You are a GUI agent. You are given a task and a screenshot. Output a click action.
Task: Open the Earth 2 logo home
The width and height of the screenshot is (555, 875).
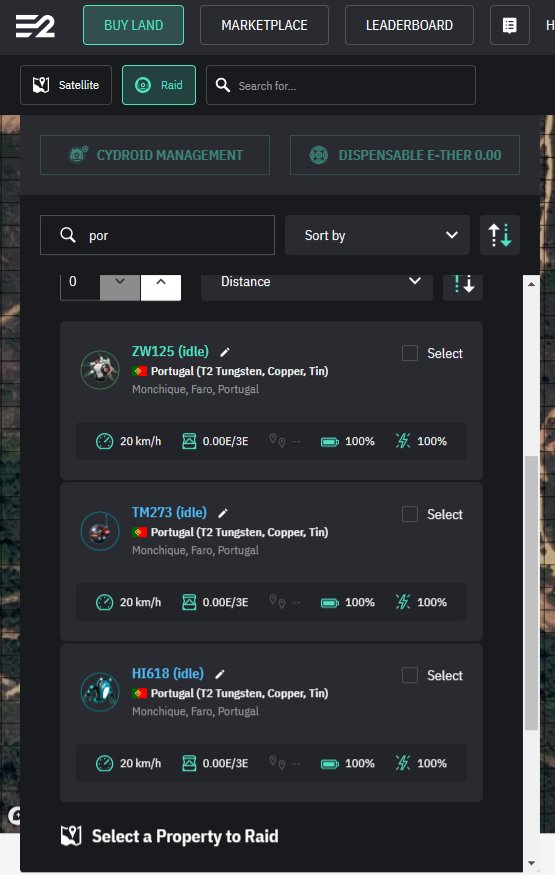35,26
